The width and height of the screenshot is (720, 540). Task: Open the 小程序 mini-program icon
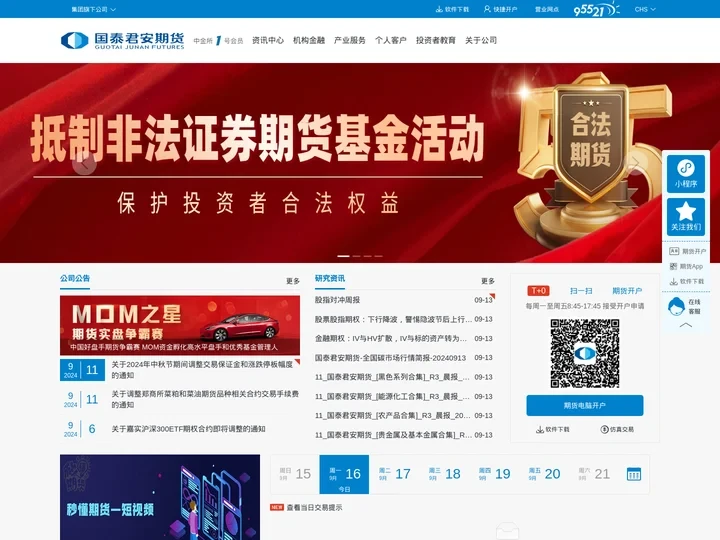click(686, 174)
